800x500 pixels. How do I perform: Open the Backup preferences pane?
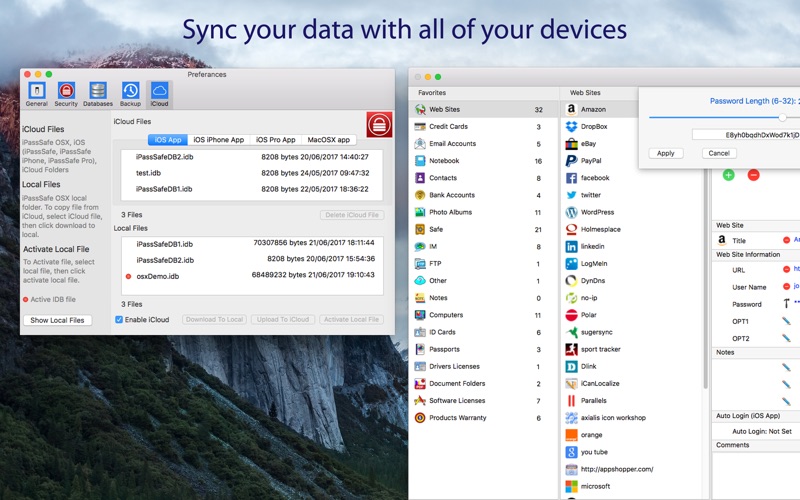[x=130, y=94]
